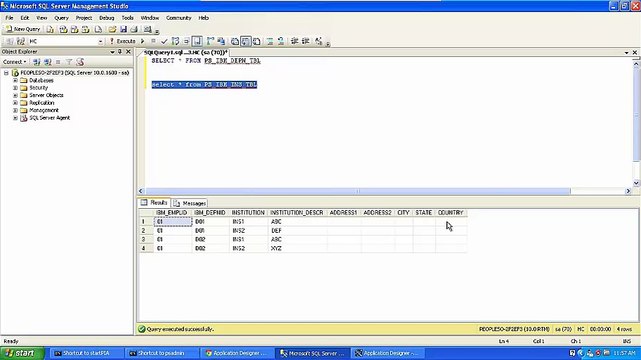
Task: Click the Filter icon in Object Explorer
Action: pos(69,62)
